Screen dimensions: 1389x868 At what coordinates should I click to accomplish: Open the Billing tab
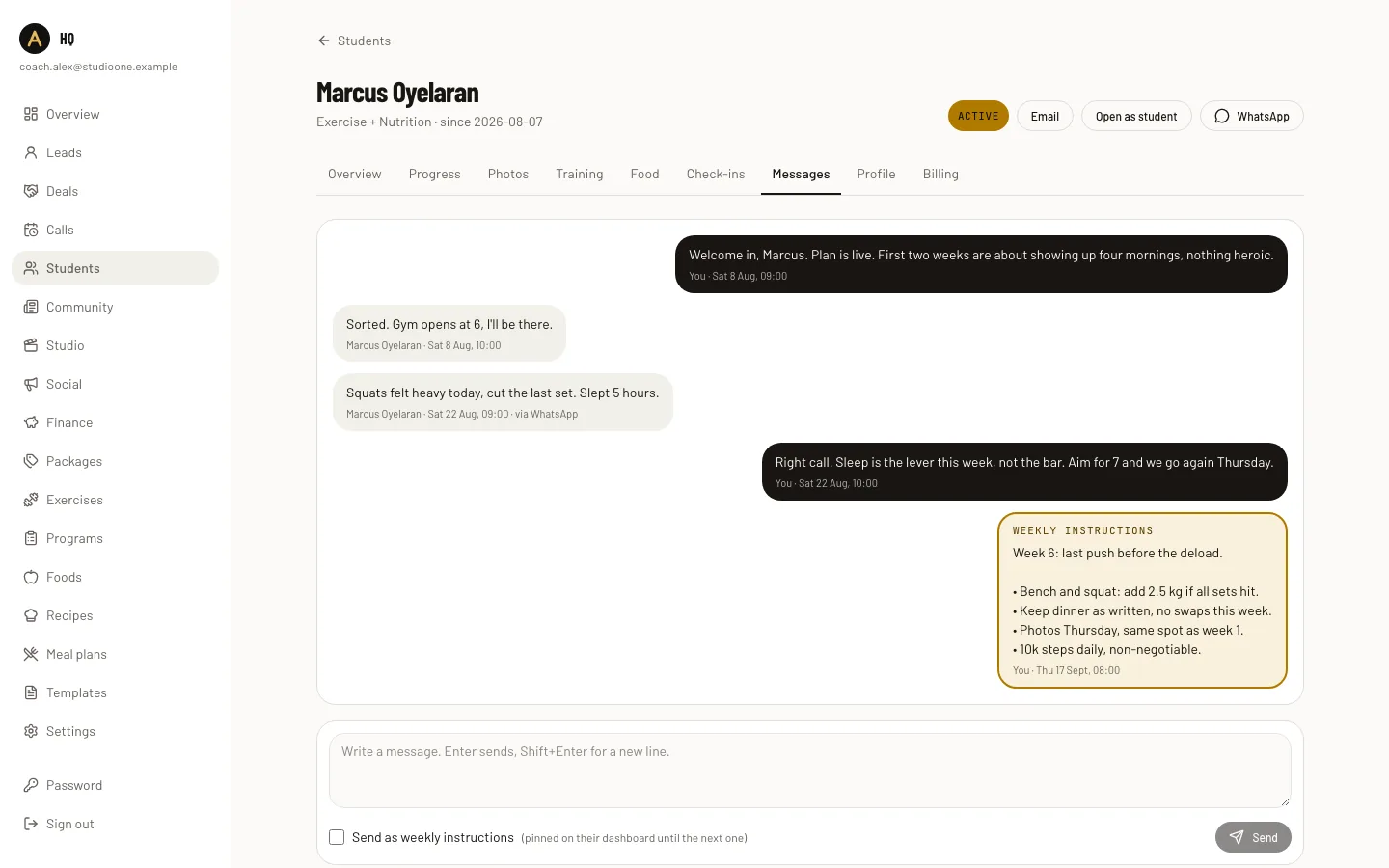(940, 175)
